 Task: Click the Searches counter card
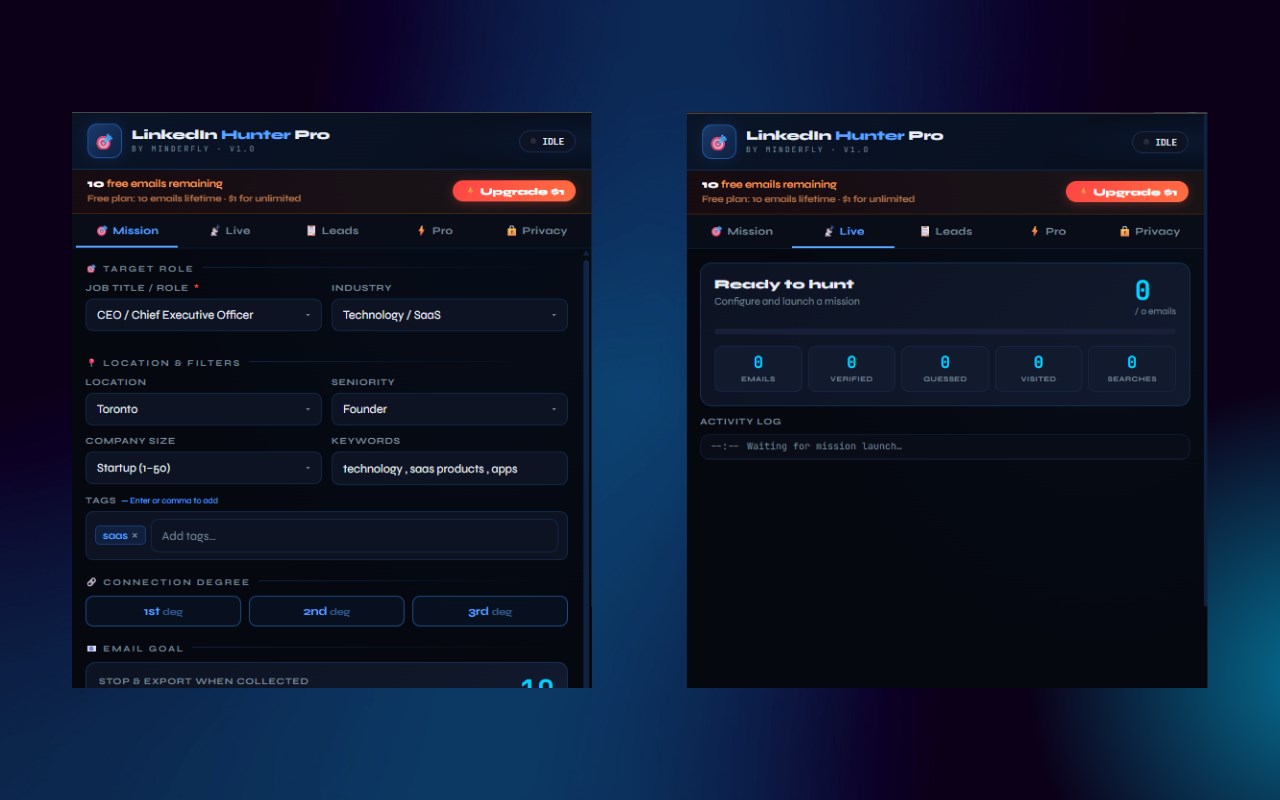pyautogui.click(x=1132, y=369)
